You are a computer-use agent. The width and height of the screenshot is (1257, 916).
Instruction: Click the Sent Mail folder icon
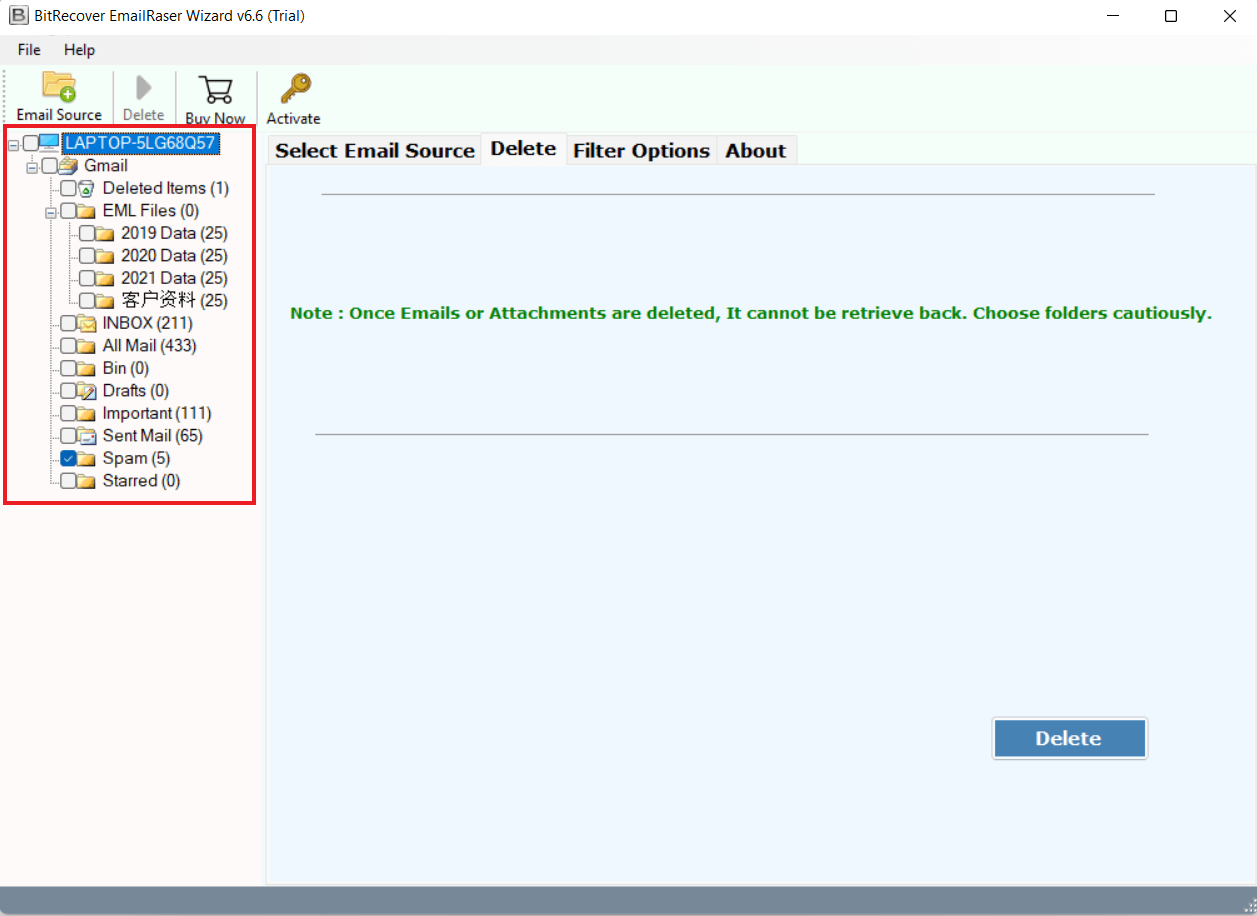click(86, 436)
